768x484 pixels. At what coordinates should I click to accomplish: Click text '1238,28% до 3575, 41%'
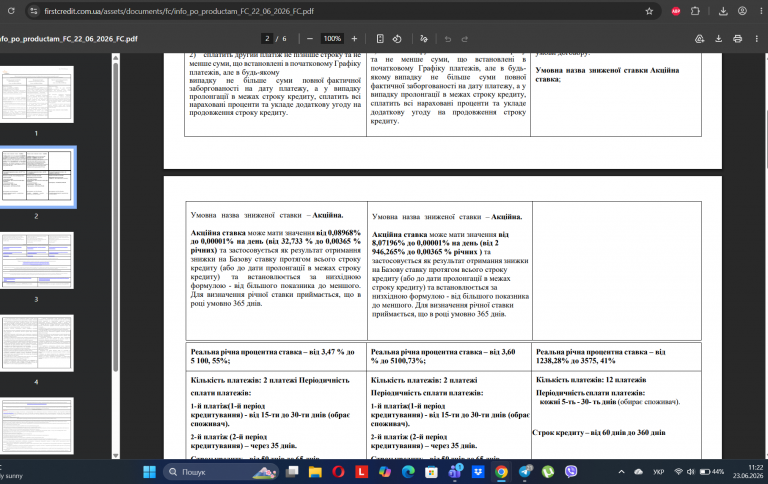(576, 361)
